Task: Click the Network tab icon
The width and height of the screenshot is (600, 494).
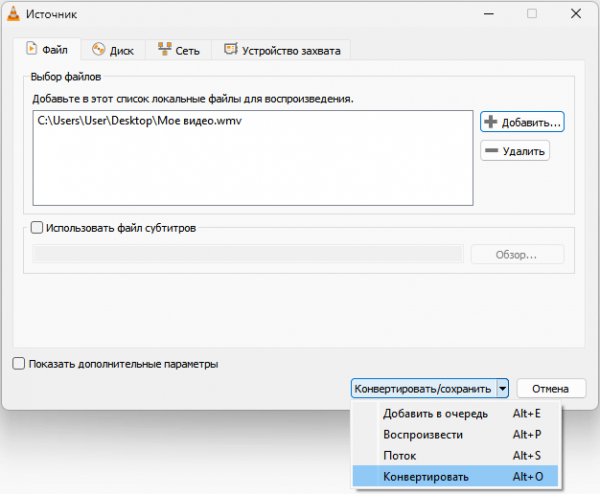Action: pyautogui.click(x=165, y=49)
